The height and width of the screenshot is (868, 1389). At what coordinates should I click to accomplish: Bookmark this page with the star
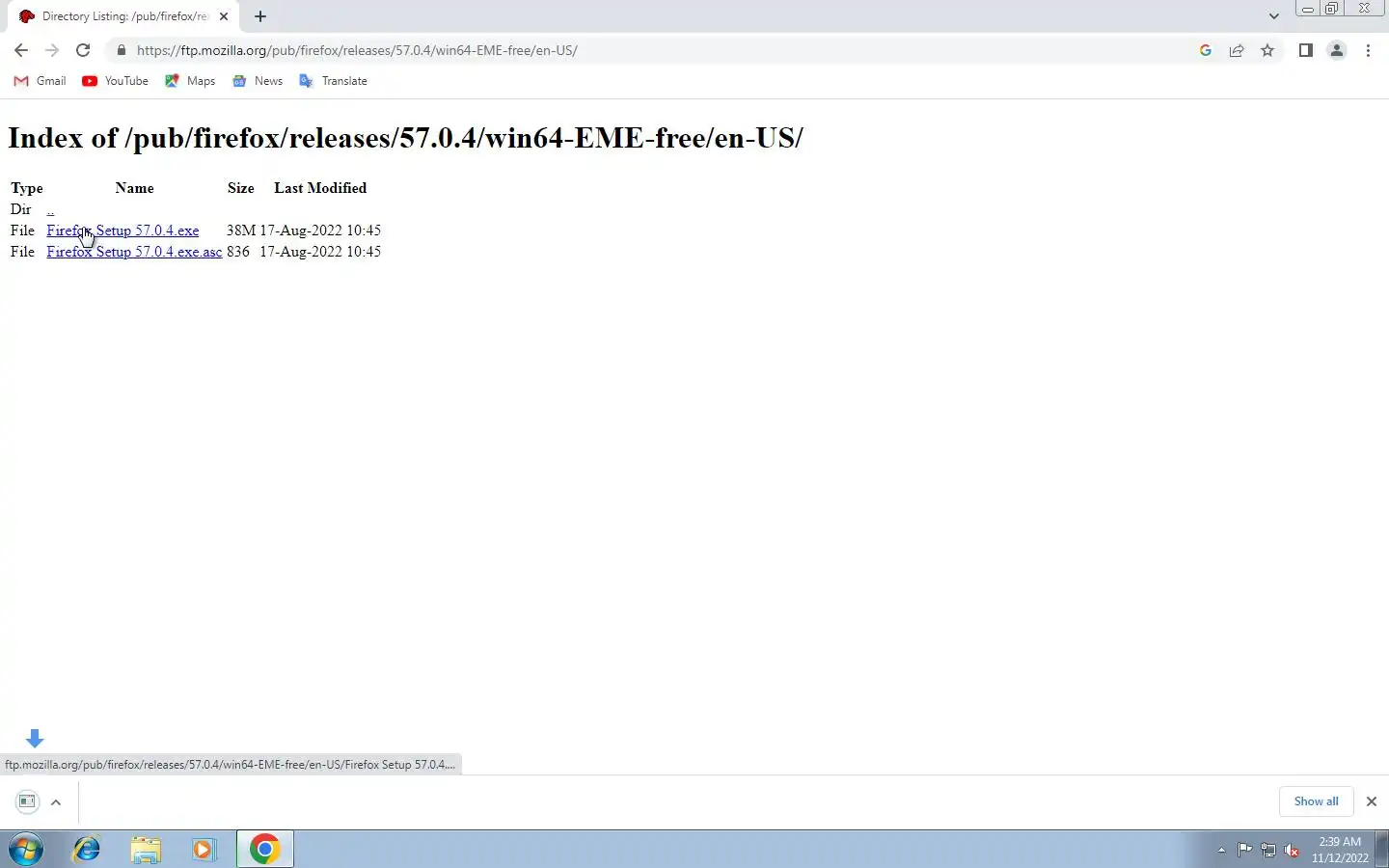click(1267, 50)
